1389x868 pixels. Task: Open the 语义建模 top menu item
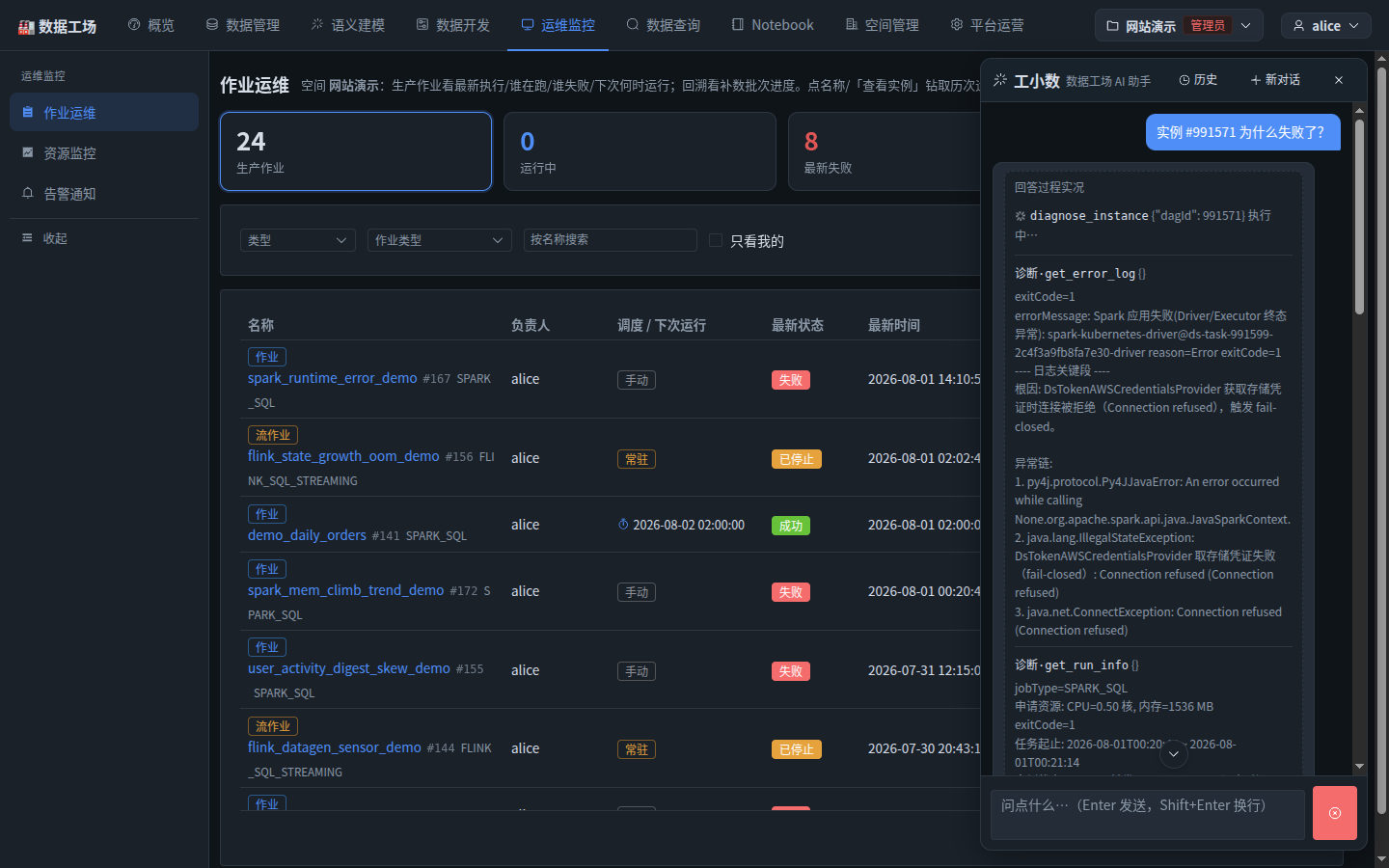(x=348, y=25)
